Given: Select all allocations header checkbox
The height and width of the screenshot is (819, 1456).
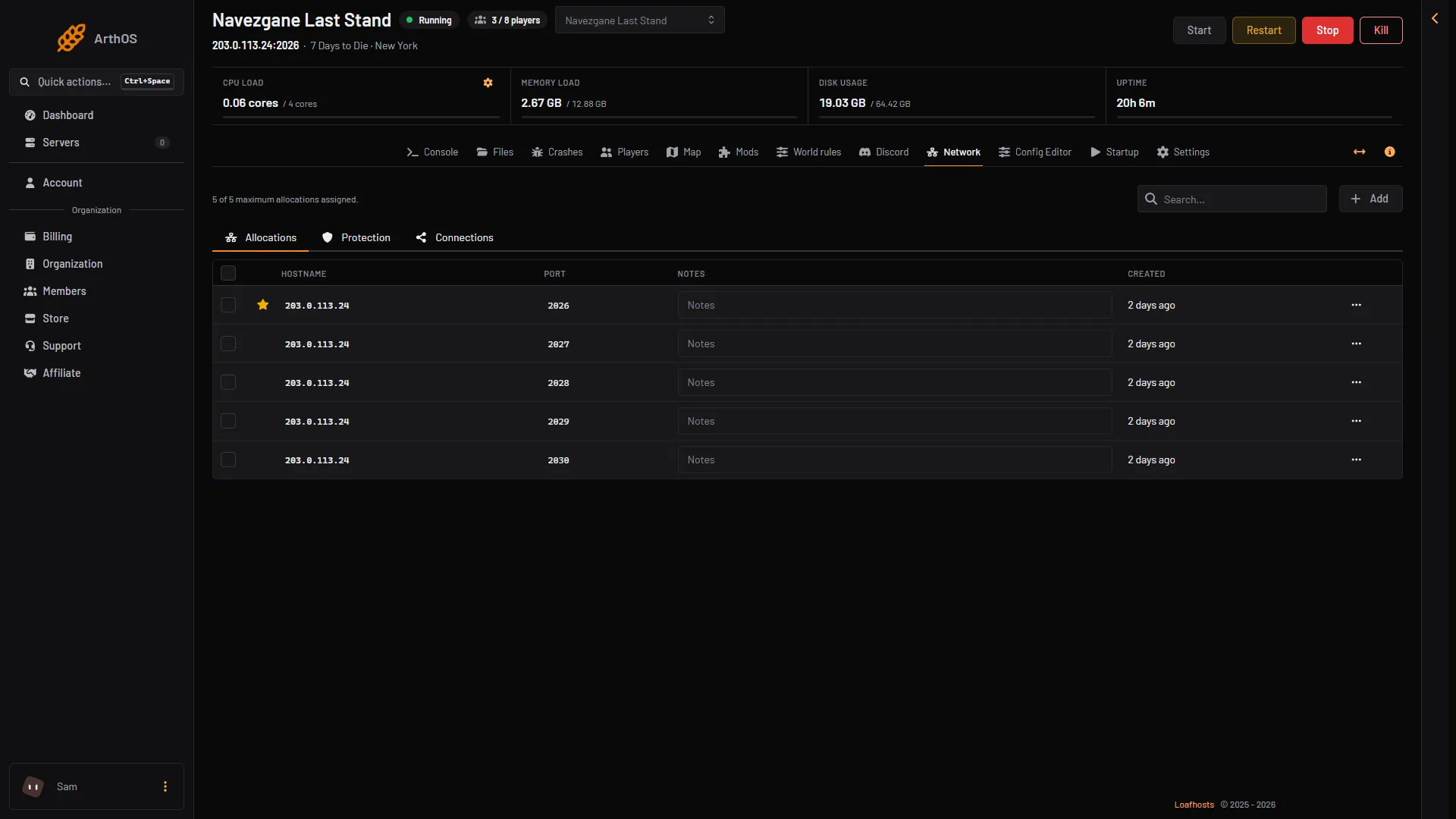Looking at the screenshot, I should point(228,273).
